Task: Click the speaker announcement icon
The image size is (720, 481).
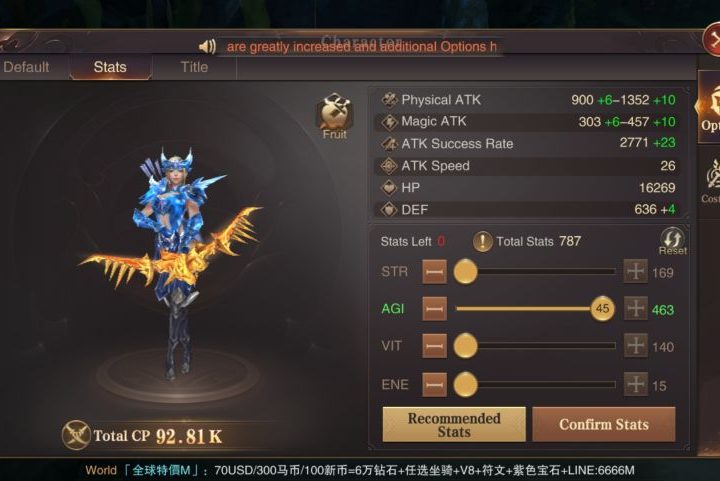Action: click(207, 46)
